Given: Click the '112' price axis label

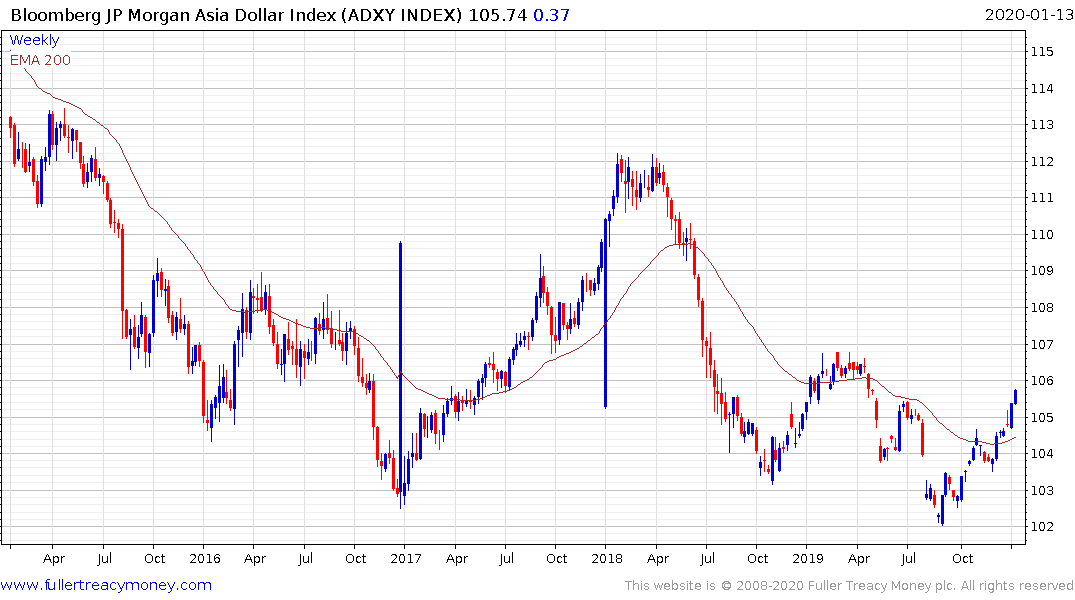Looking at the screenshot, I should pos(1042,162).
